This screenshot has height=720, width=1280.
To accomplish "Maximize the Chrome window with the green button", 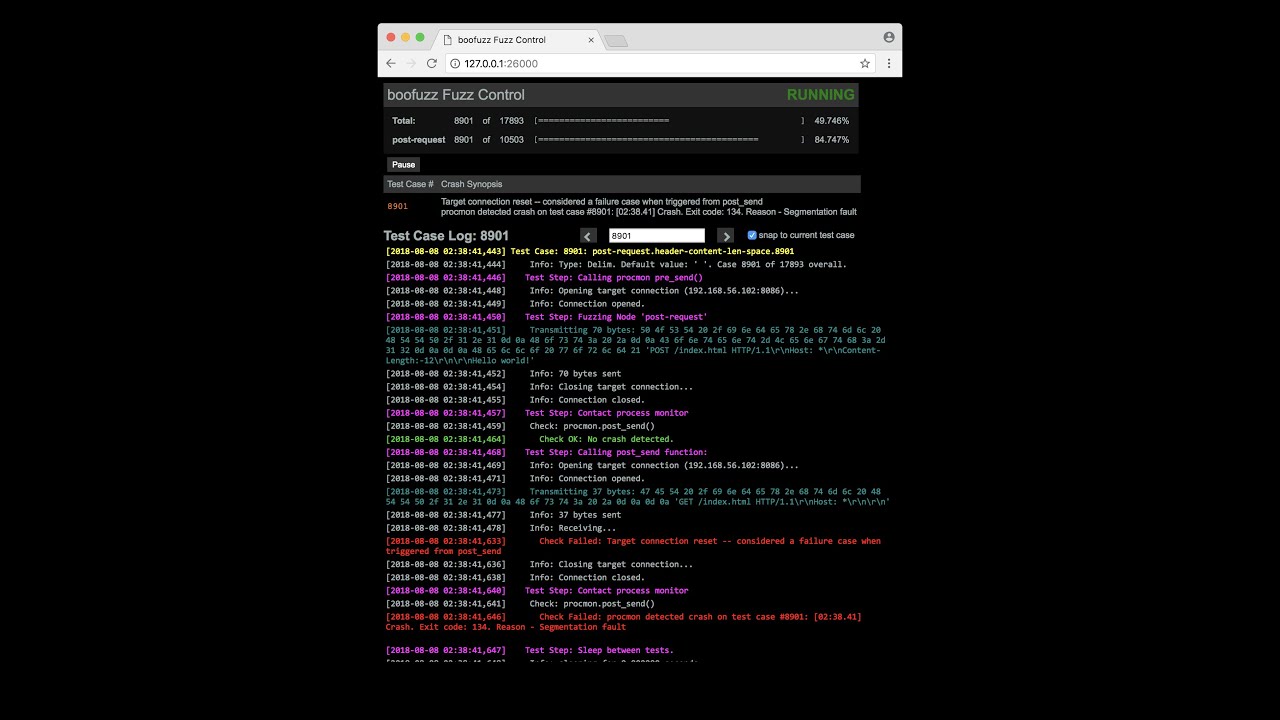I will [x=420, y=37].
